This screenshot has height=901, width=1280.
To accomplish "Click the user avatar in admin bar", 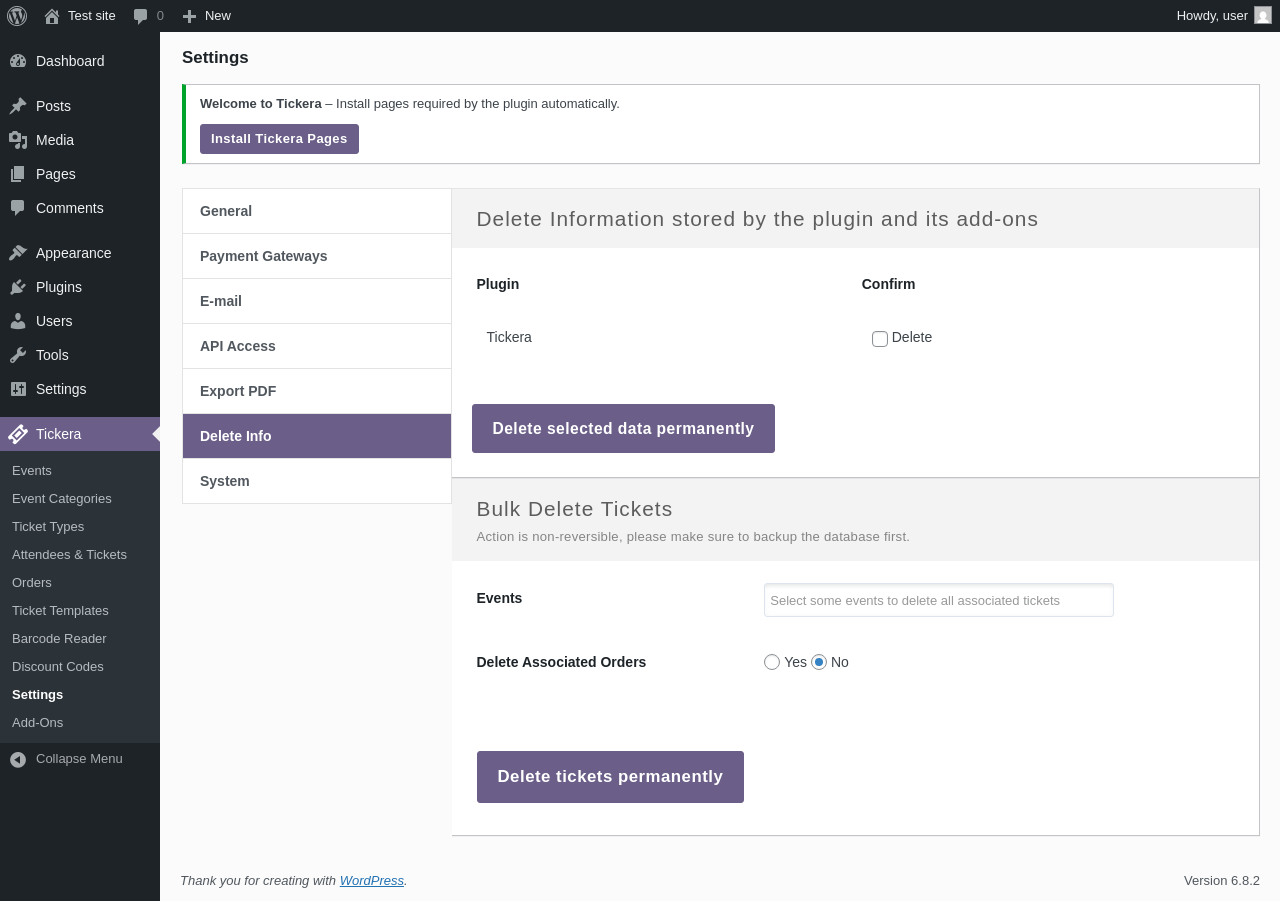I will 1263,15.
